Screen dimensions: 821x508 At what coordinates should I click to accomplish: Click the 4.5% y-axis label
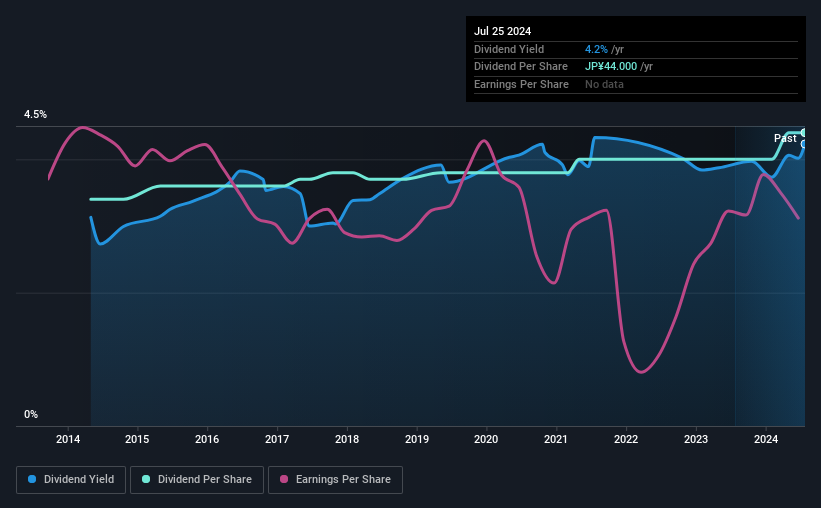point(36,115)
